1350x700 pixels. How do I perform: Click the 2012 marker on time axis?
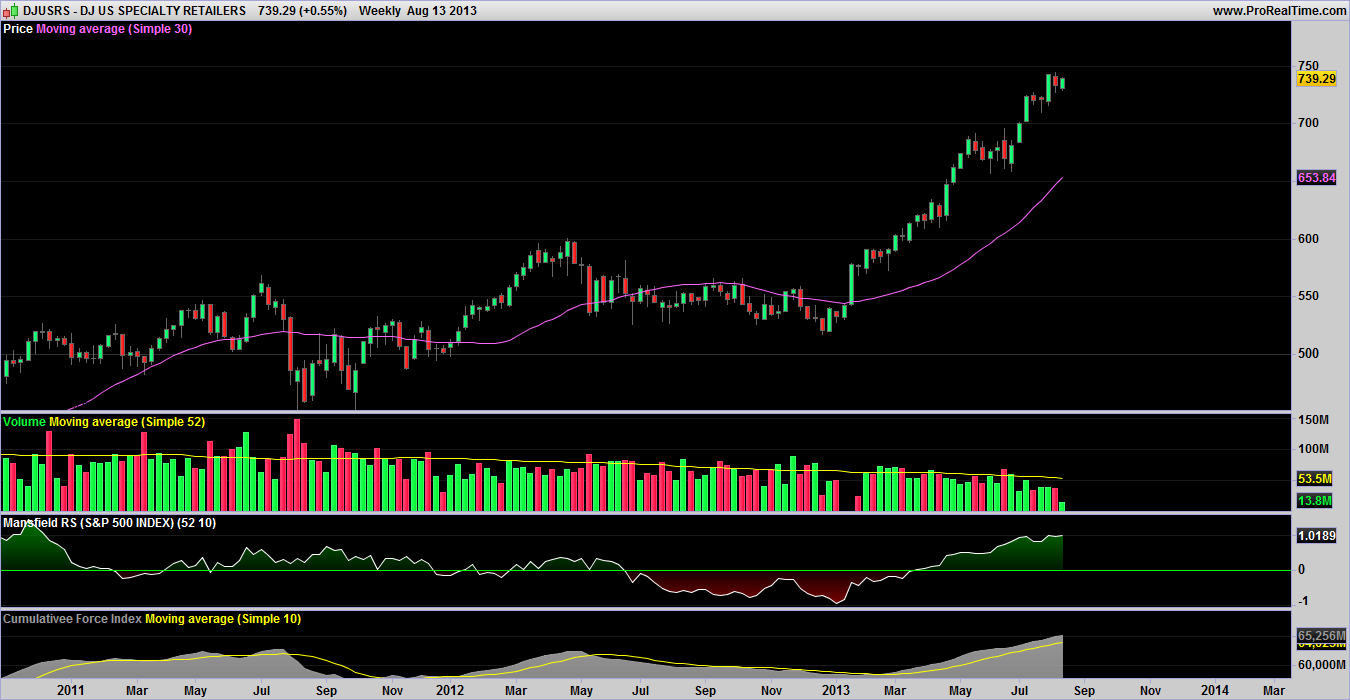tap(450, 690)
